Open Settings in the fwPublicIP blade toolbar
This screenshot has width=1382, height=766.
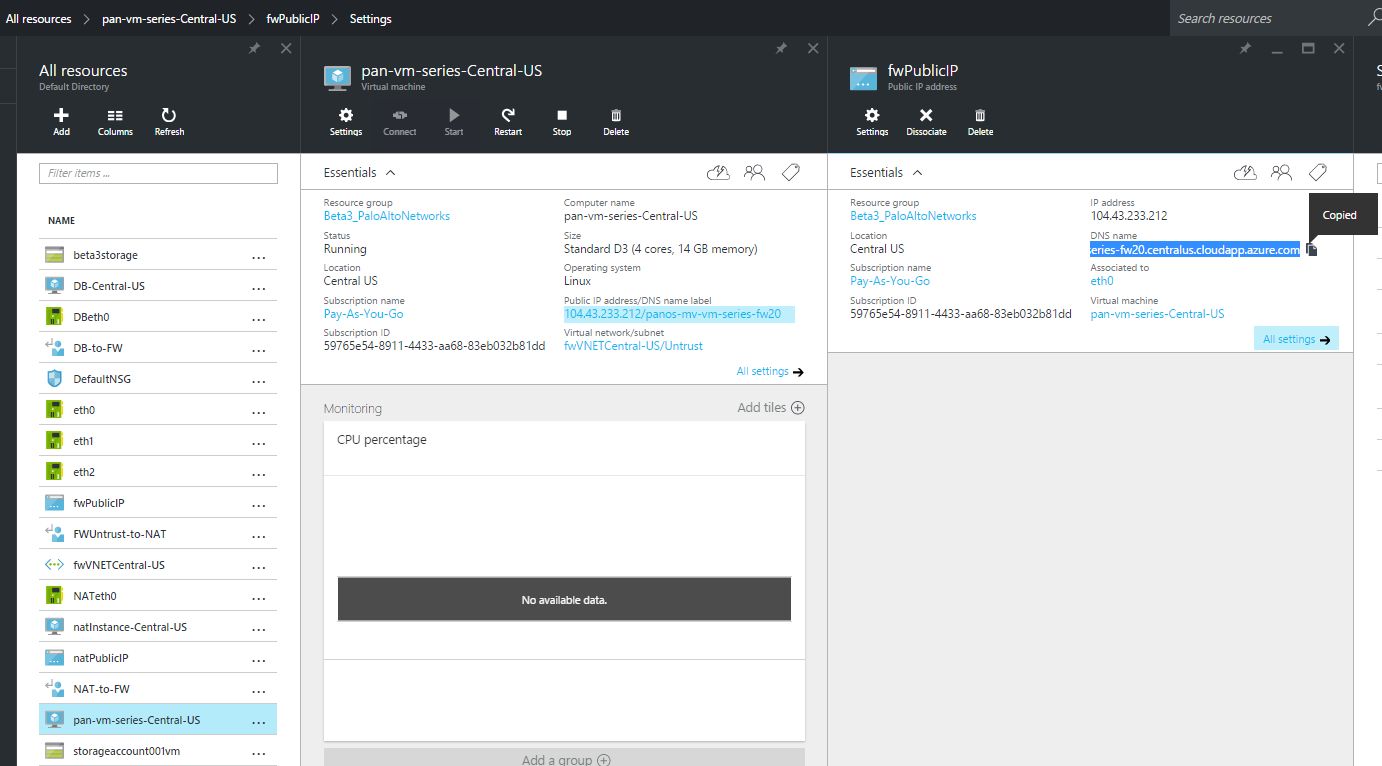click(x=872, y=122)
